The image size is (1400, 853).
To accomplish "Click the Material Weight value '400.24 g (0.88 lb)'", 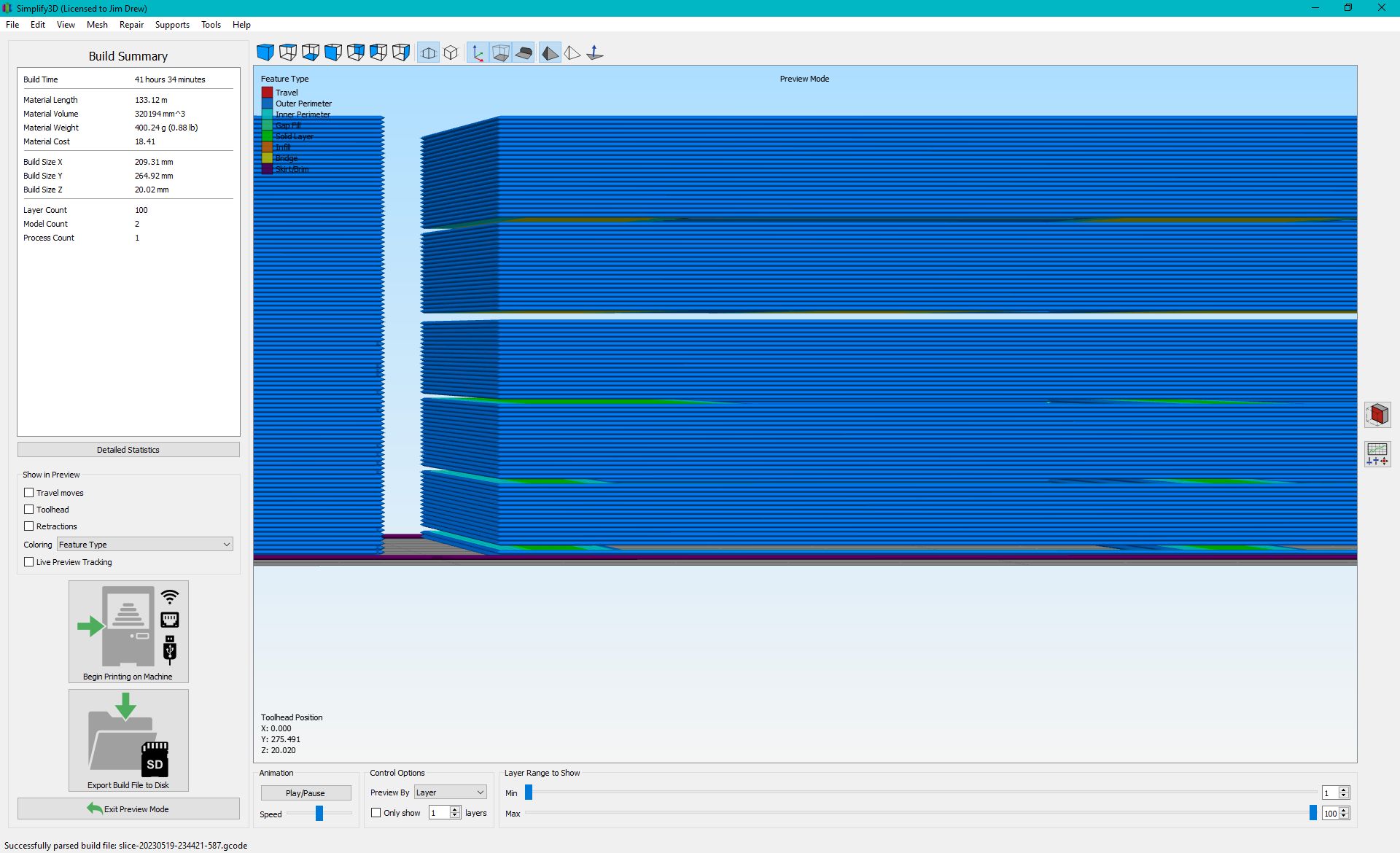I will 166,128.
